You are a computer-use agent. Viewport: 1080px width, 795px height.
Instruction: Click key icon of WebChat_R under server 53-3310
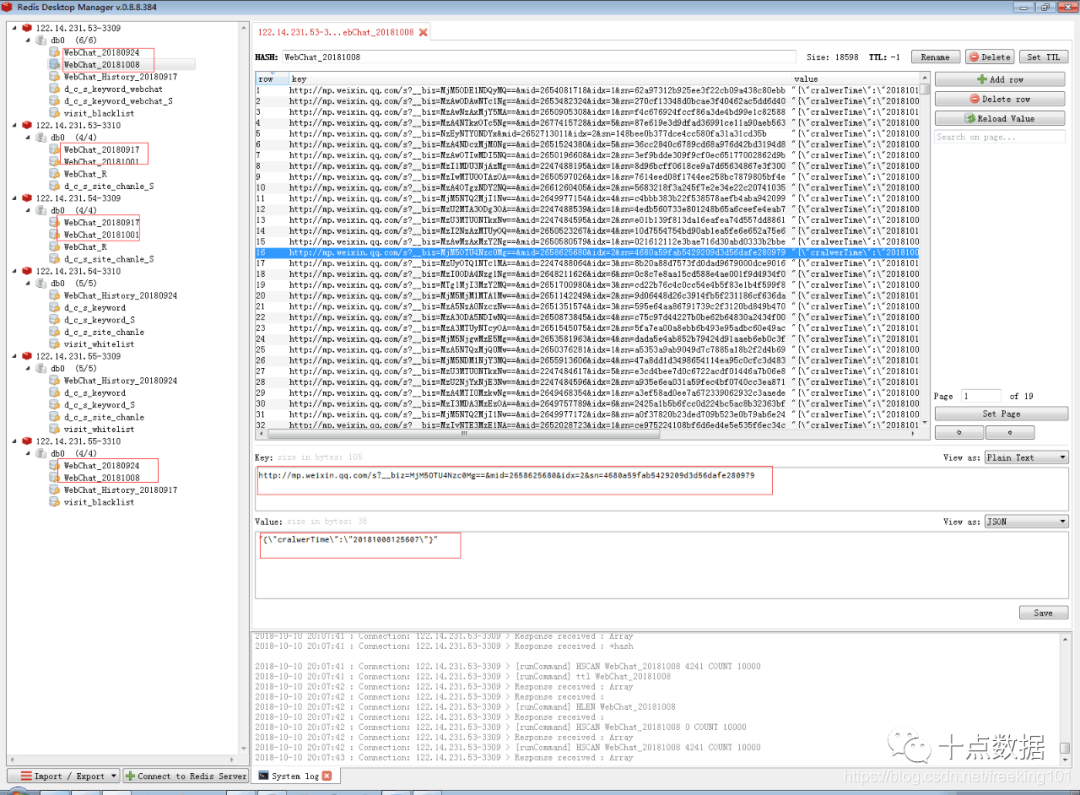[54, 174]
